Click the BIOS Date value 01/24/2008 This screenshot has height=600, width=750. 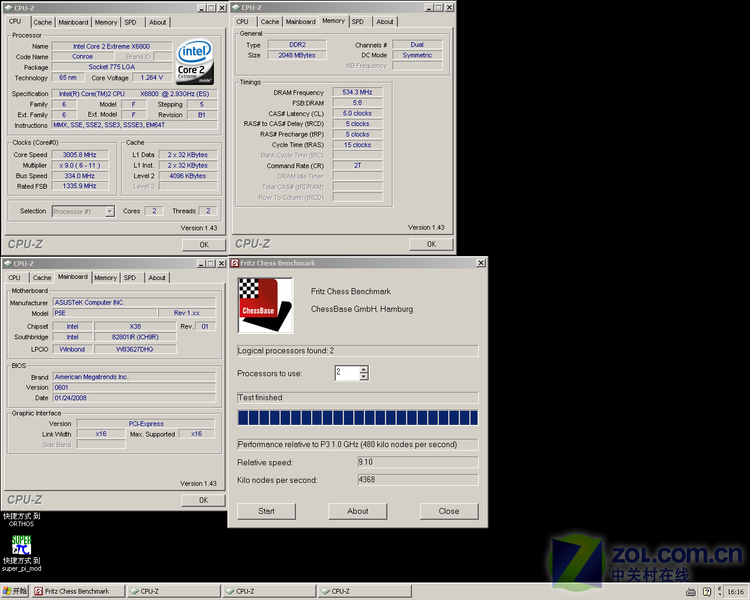click(134, 398)
